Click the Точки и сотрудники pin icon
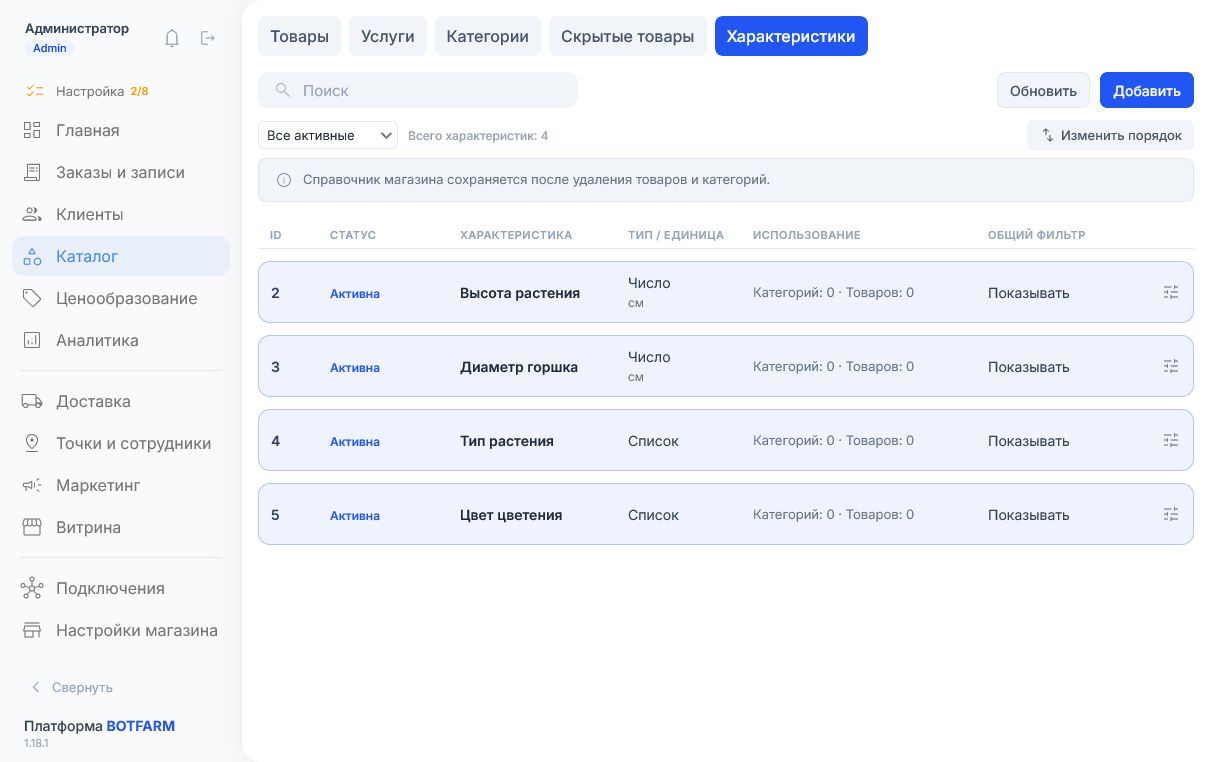The width and height of the screenshot is (1210, 762). pyautogui.click(x=32, y=443)
